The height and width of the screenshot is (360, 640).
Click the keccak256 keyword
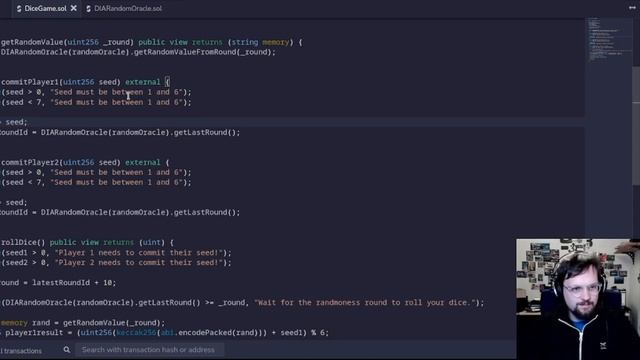136,333
